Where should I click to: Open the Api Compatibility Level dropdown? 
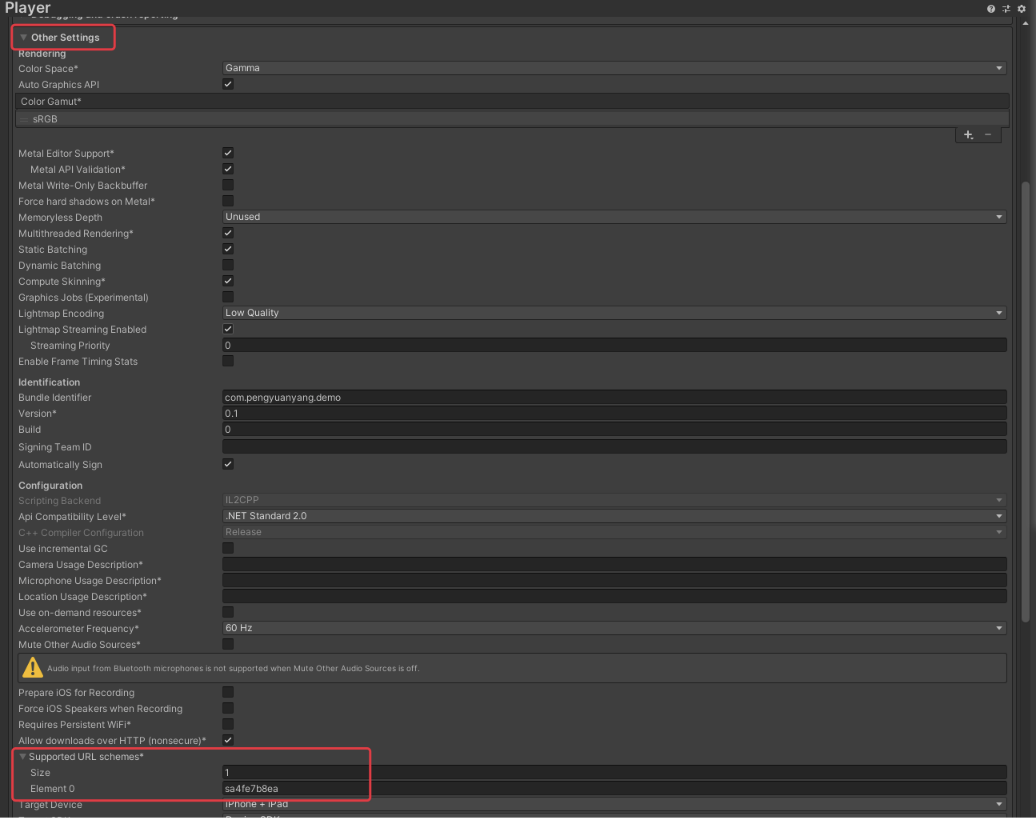[x=614, y=516]
